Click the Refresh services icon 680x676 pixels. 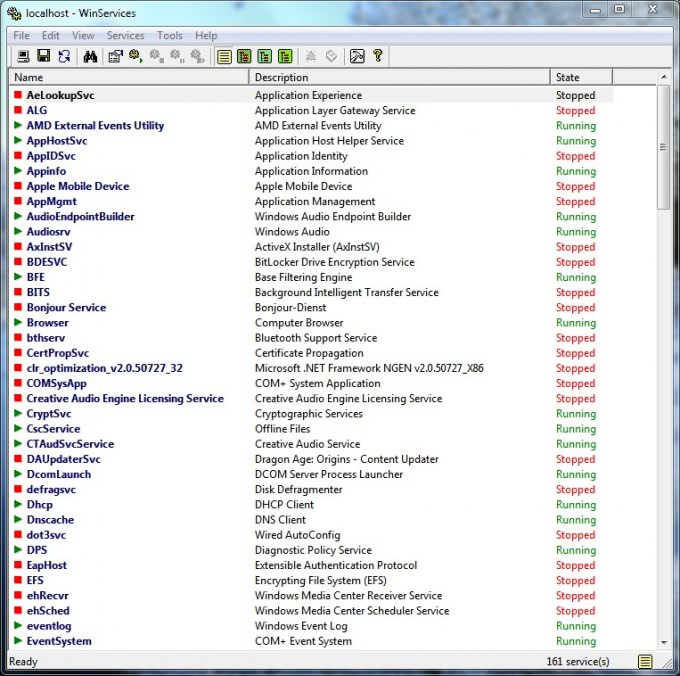pyautogui.click(x=64, y=56)
